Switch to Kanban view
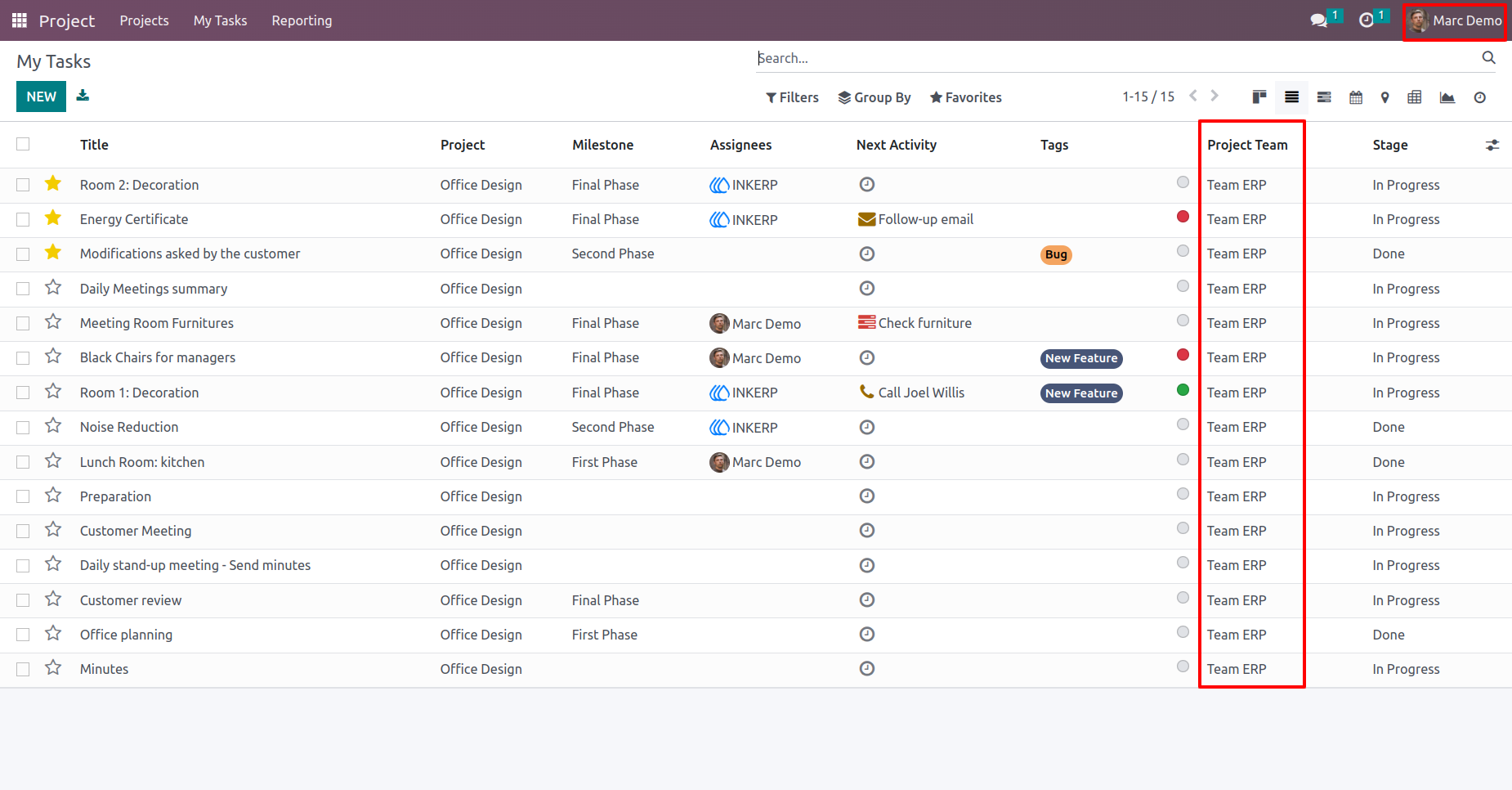The width and height of the screenshot is (1512, 790). coord(1259,97)
